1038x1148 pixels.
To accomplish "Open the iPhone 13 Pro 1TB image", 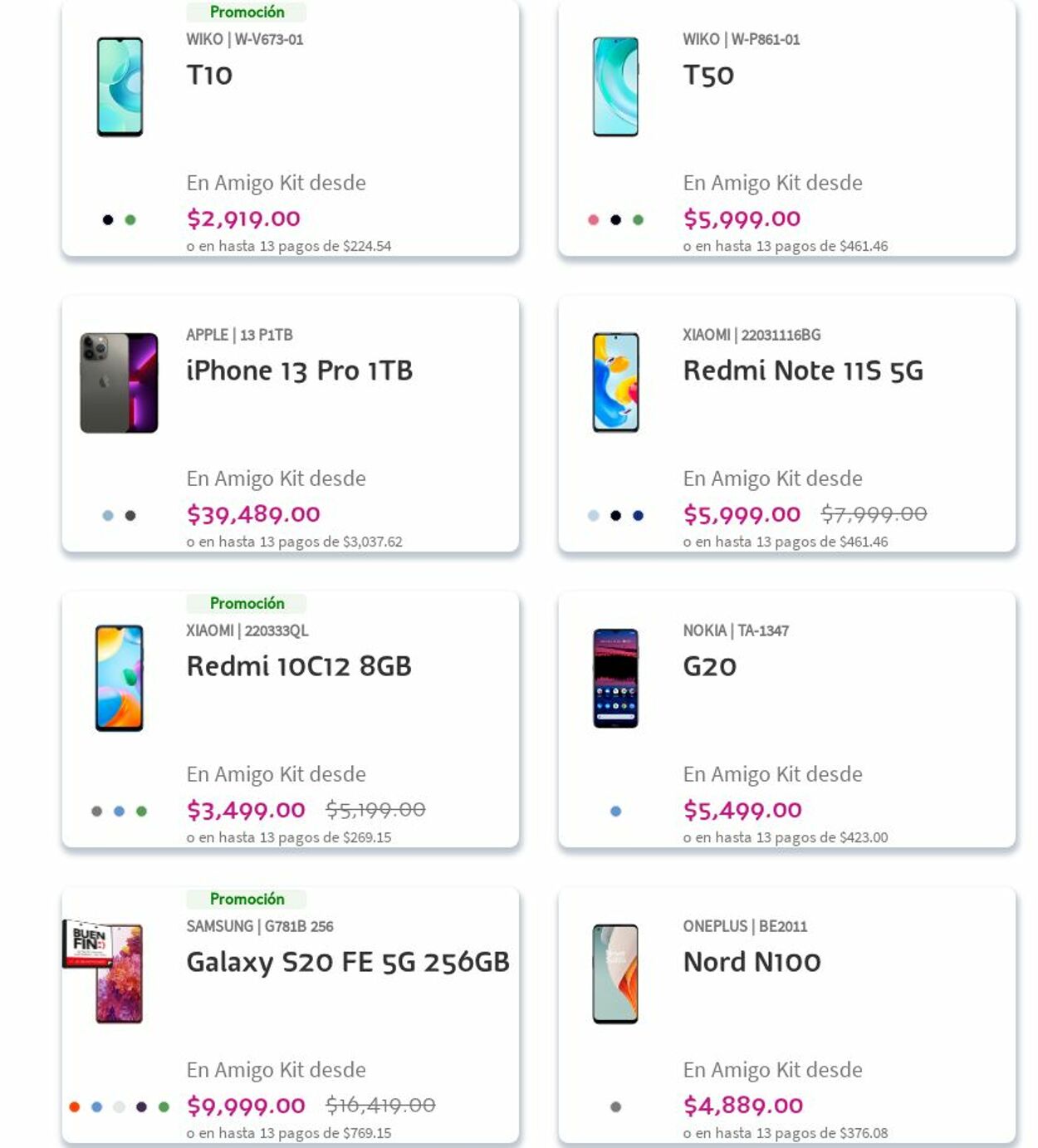I will (119, 383).
